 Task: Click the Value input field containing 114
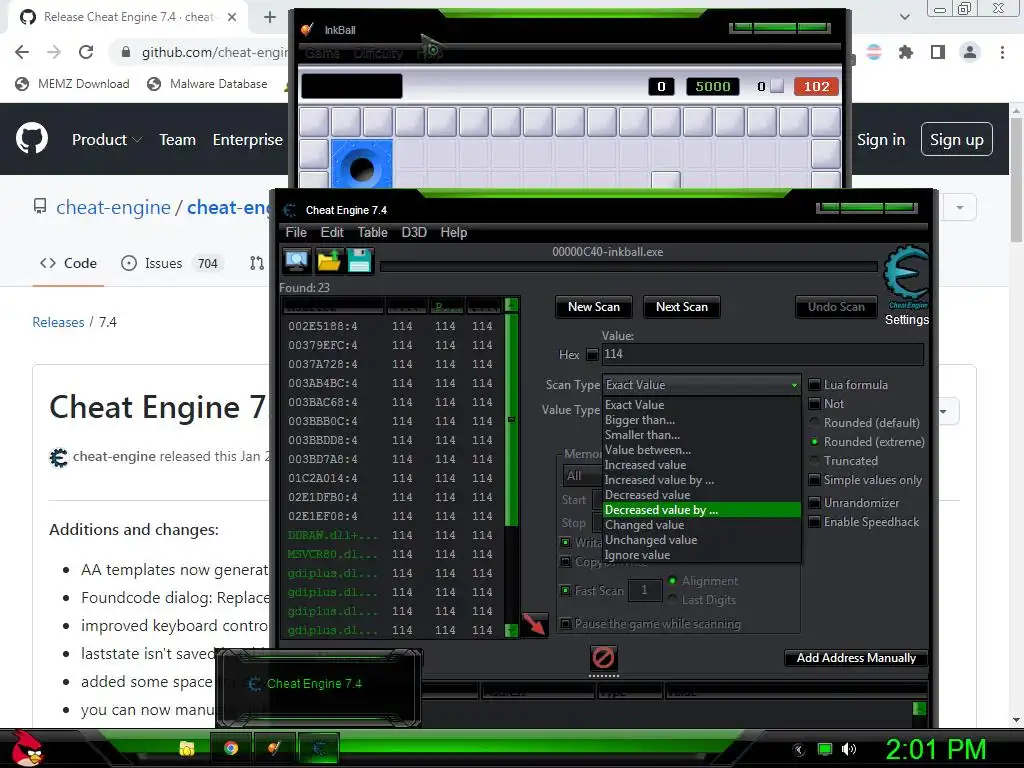(x=762, y=355)
